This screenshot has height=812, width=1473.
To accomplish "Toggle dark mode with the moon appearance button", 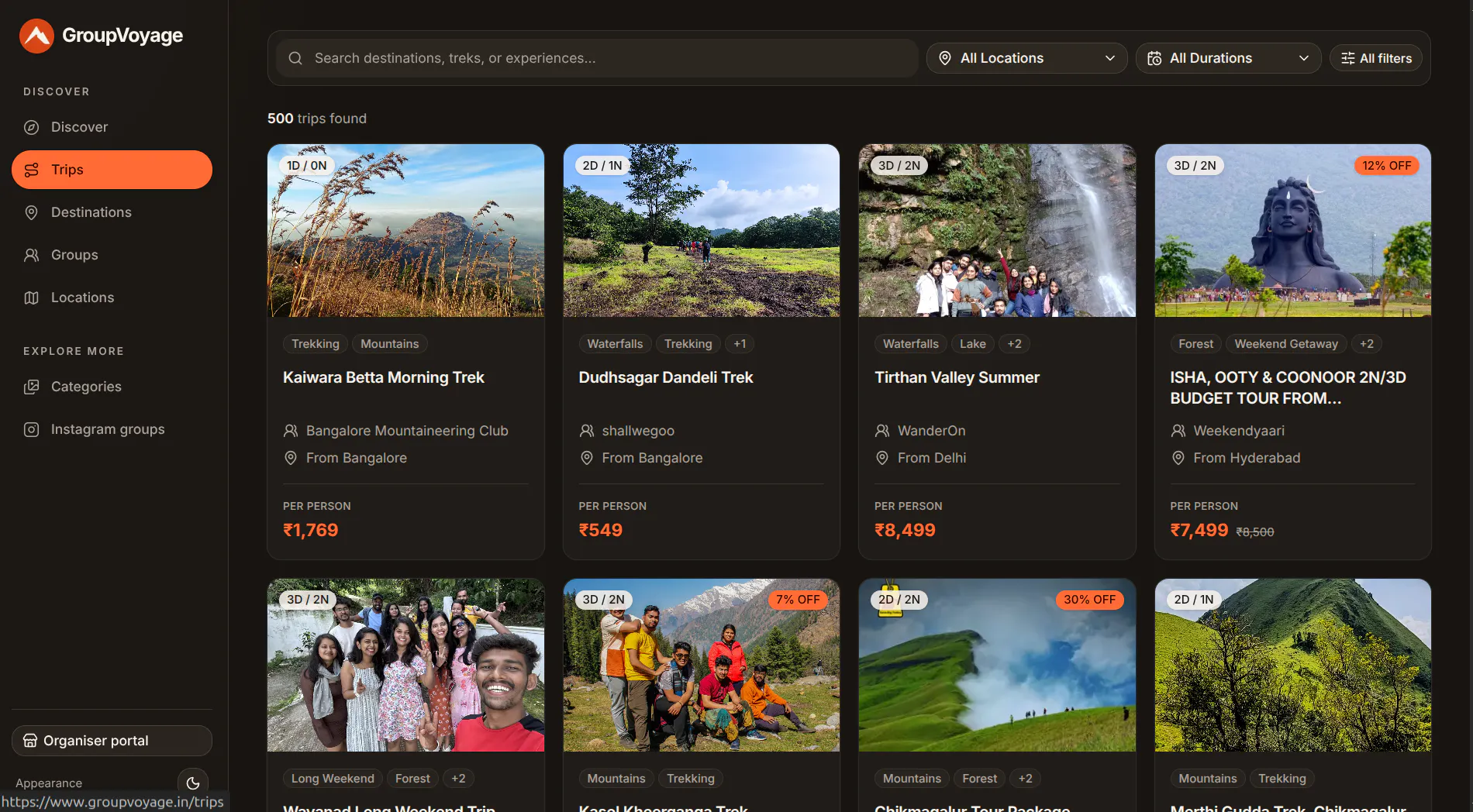I will [x=193, y=783].
